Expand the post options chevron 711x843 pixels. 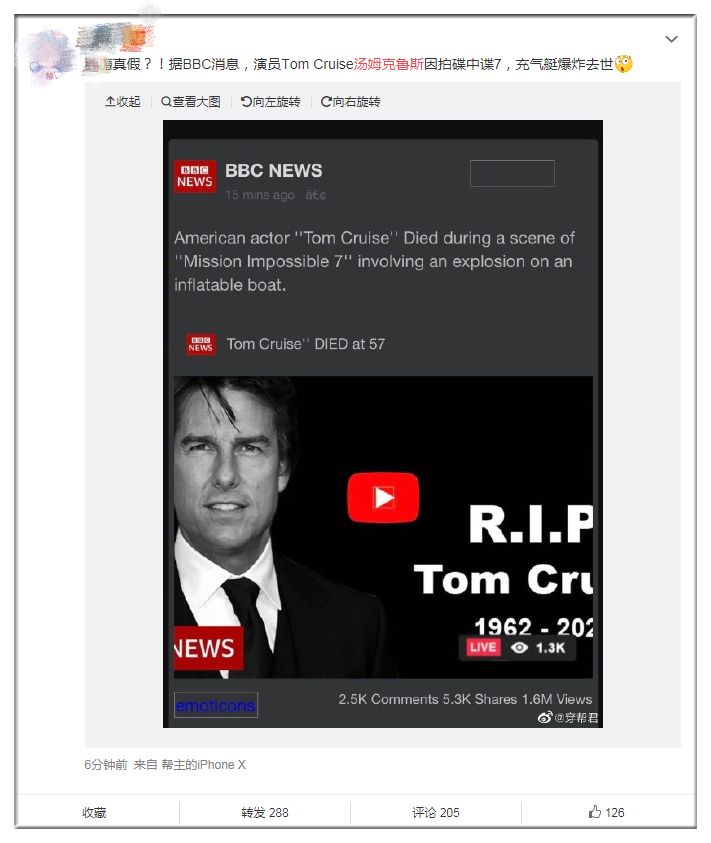point(671,39)
